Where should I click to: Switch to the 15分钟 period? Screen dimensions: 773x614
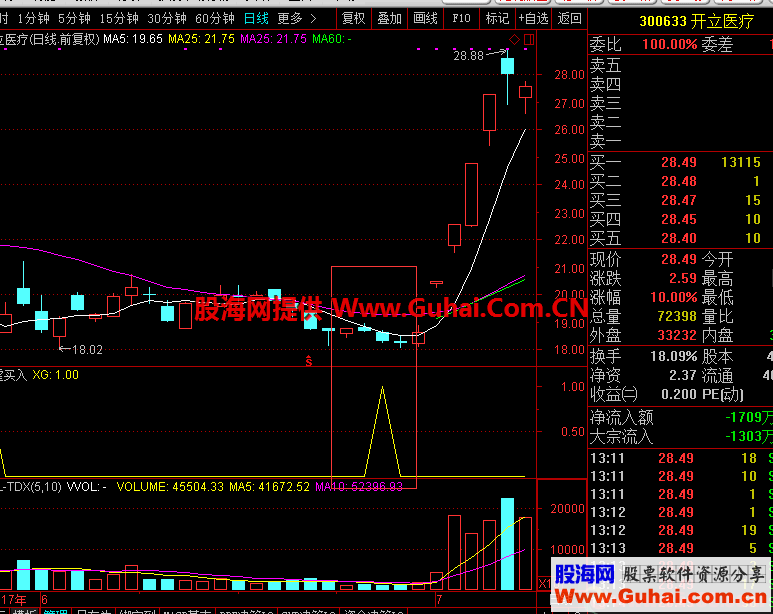119,19
